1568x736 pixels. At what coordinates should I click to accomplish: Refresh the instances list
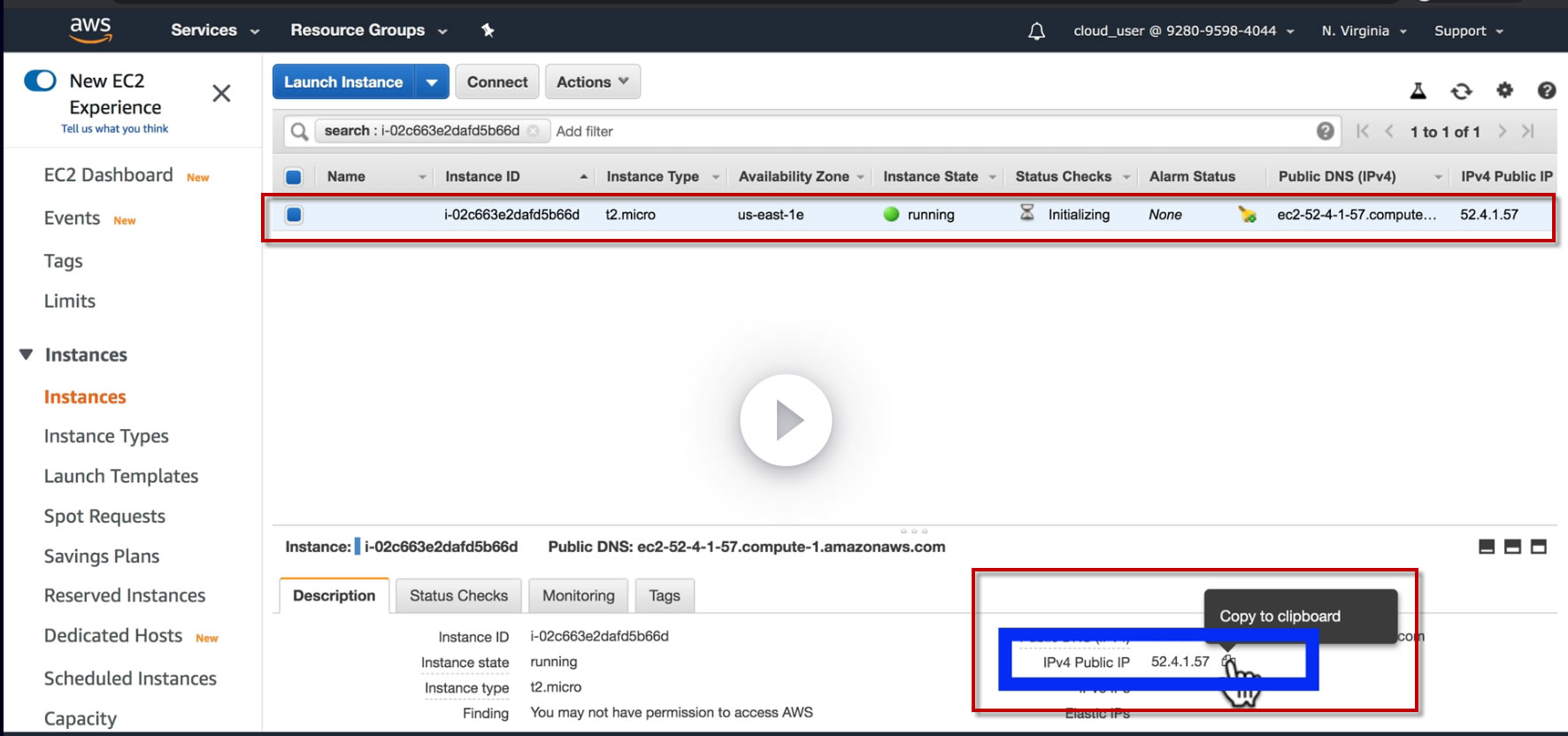1461,90
